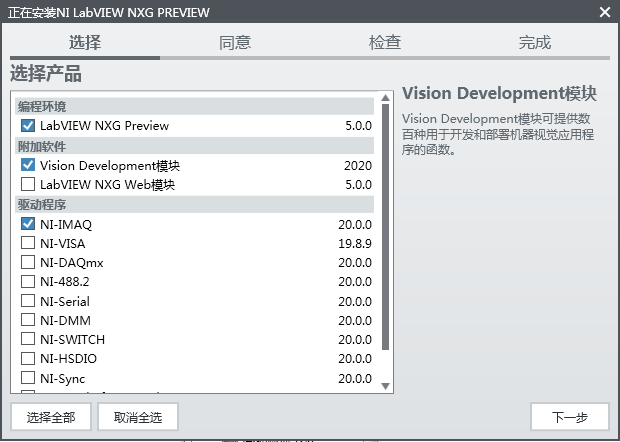
Task: Tick the NI-SWITCH checkbox
Action: (28, 340)
